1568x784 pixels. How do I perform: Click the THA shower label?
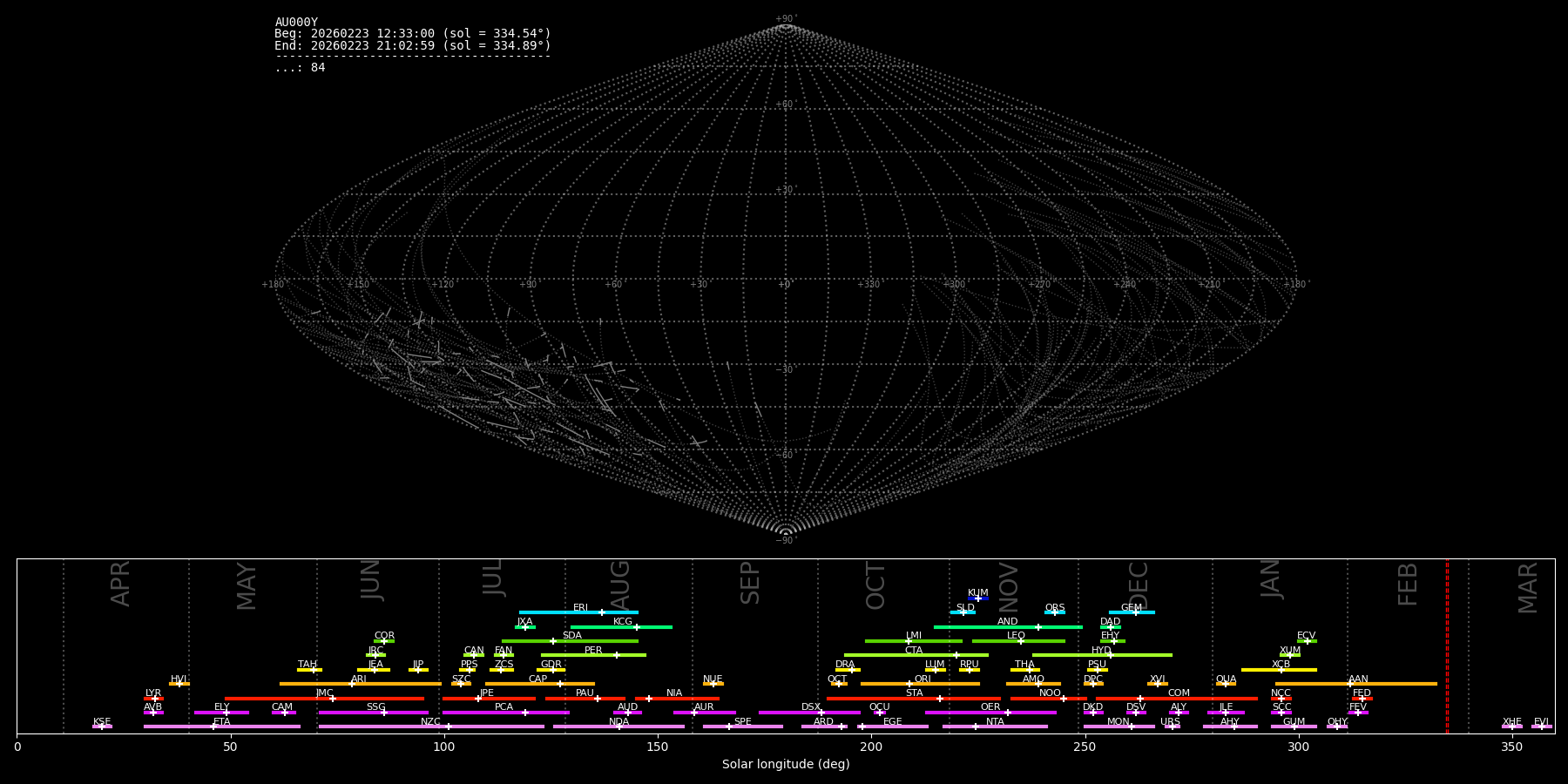pos(1024,665)
